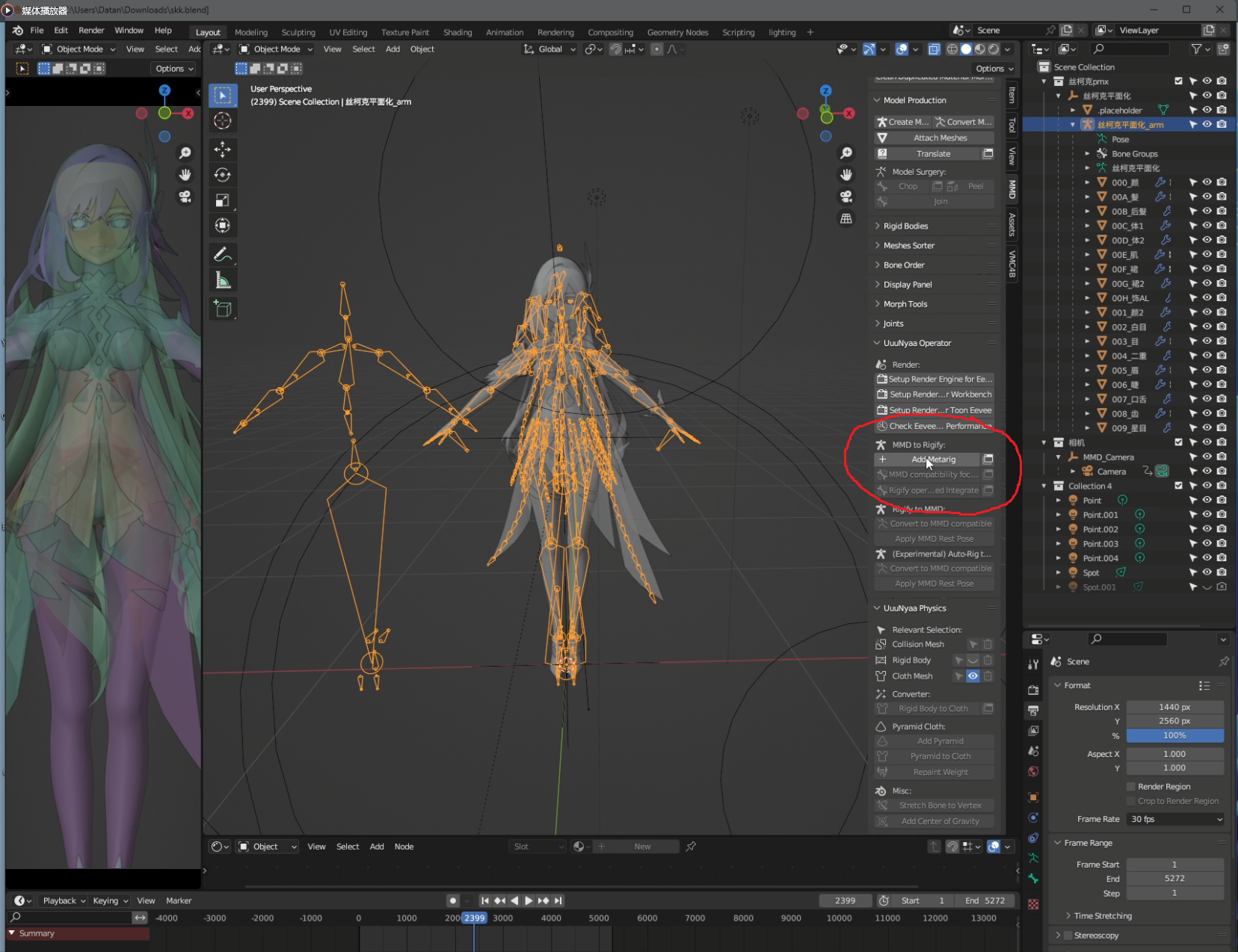Image resolution: width=1238 pixels, height=952 pixels.
Task: Expand the Rigid Bodies panel
Action: pos(905,226)
